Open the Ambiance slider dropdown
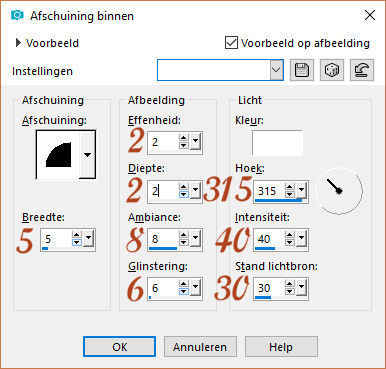Image resolution: width=386 pixels, height=369 pixels. pyautogui.click(x=196, y=239)
